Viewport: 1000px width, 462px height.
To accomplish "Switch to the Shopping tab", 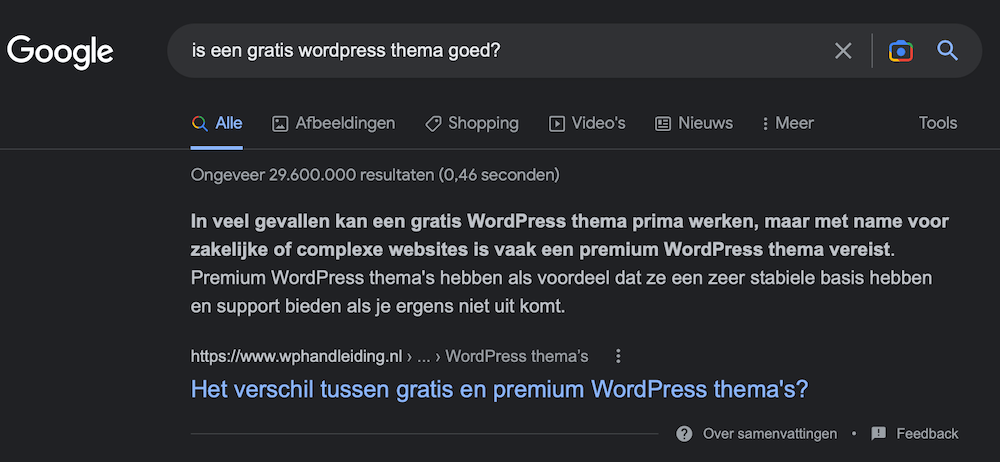I will click(x=483, y=124).
